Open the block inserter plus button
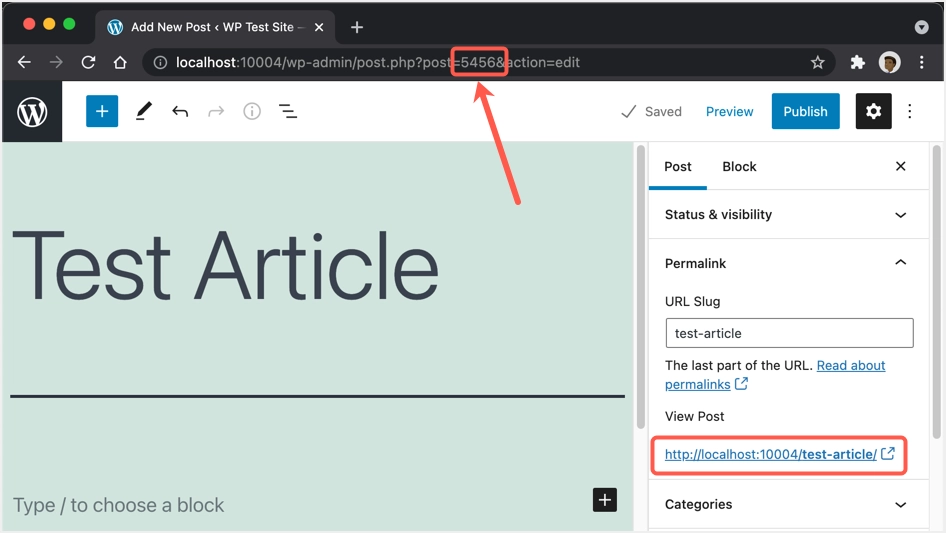The image size is (946, 533). tap(102, 111)
